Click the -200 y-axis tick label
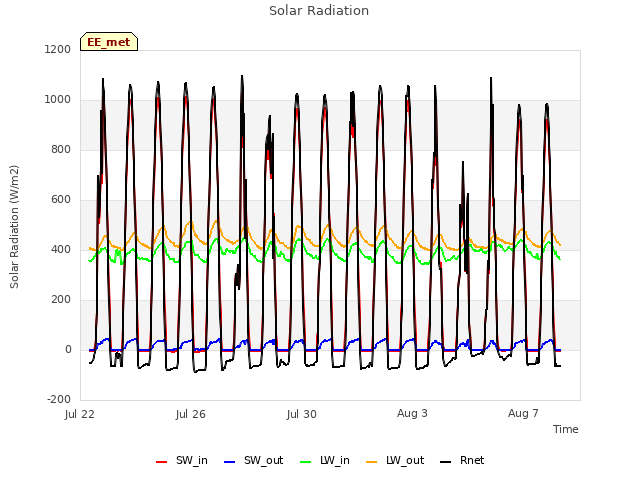The image size is (640, 480). [59, 399]
